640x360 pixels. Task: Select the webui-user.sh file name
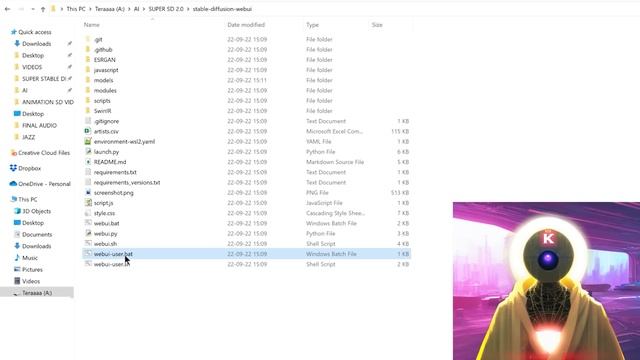(x=111, y=264)
